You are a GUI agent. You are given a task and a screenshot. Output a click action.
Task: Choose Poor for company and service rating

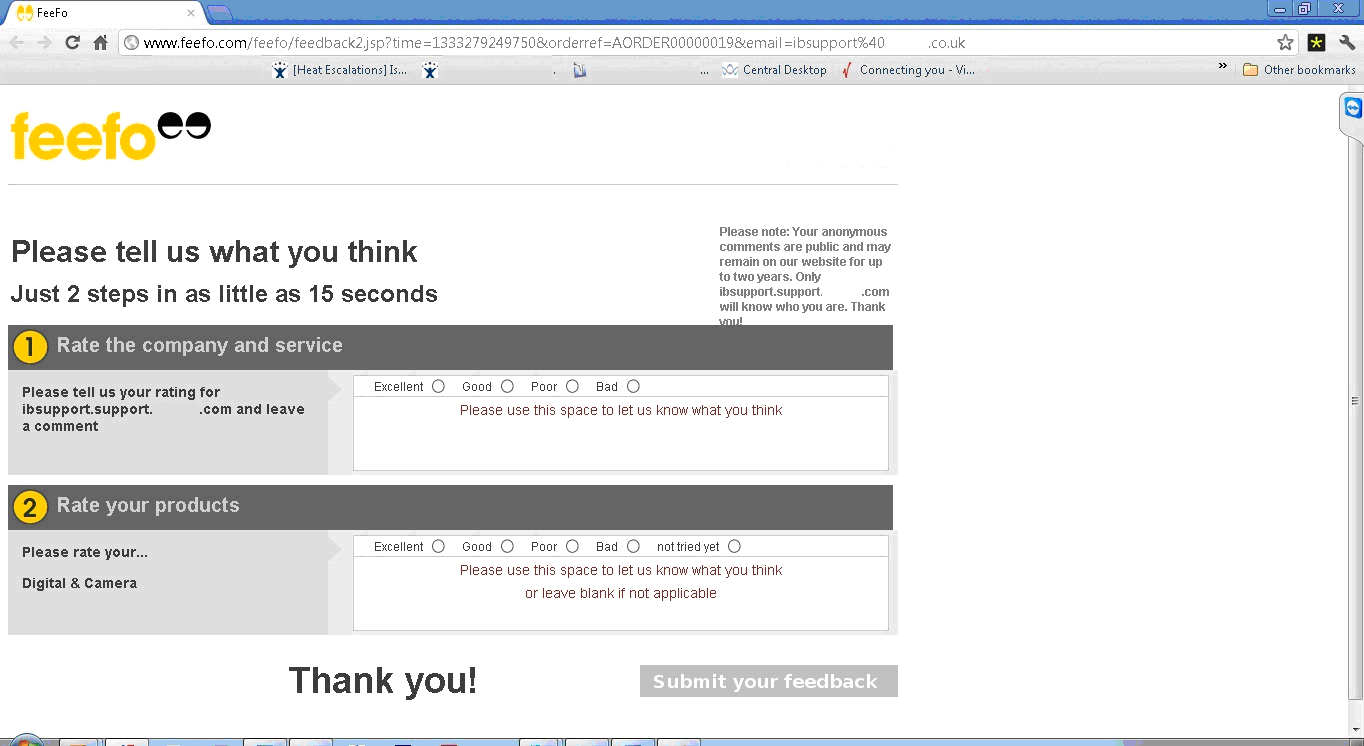572,387
